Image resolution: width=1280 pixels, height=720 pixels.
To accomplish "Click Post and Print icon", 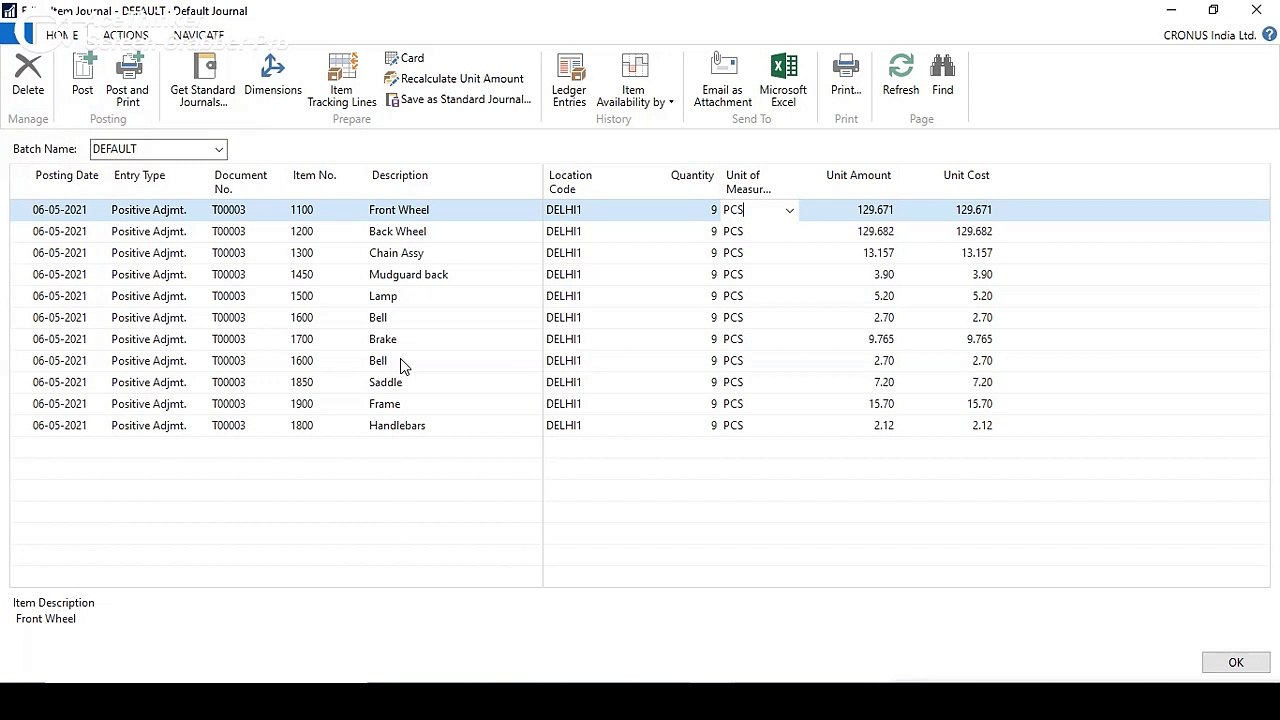I will click(128, 68).
